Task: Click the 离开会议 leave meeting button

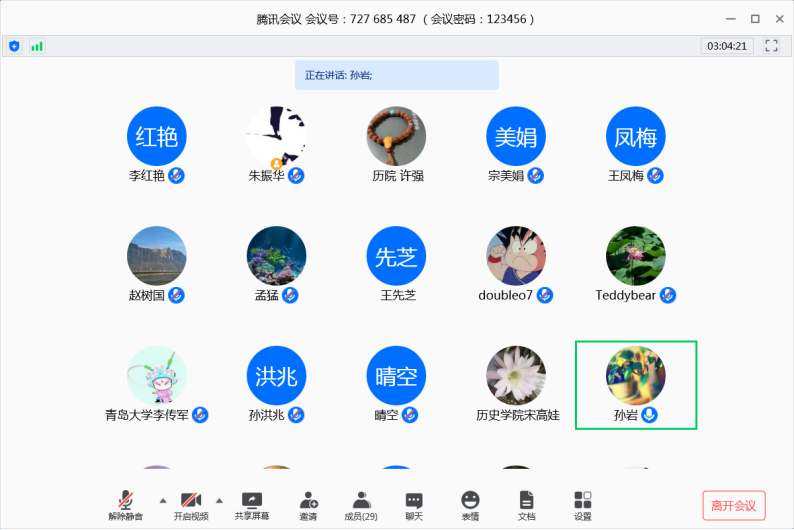Action: pyautogui.click(x=734, y=505)
